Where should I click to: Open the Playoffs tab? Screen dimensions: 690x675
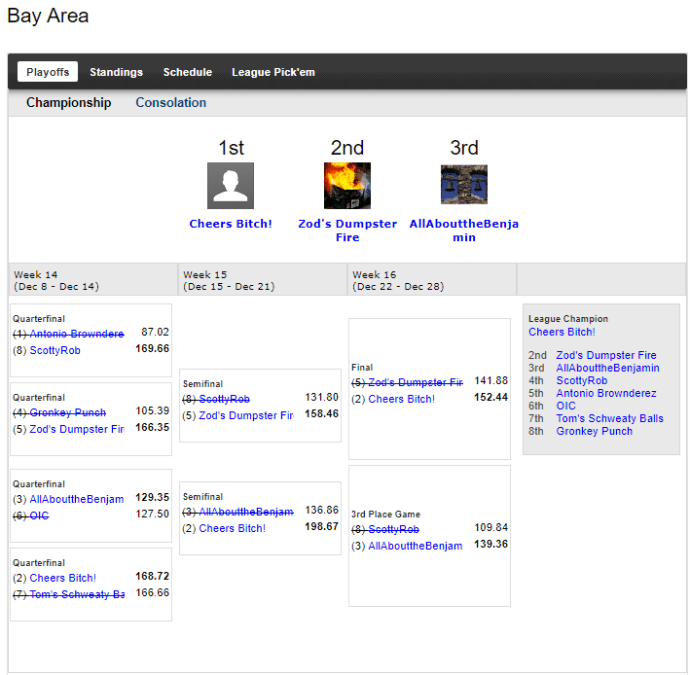48,72
